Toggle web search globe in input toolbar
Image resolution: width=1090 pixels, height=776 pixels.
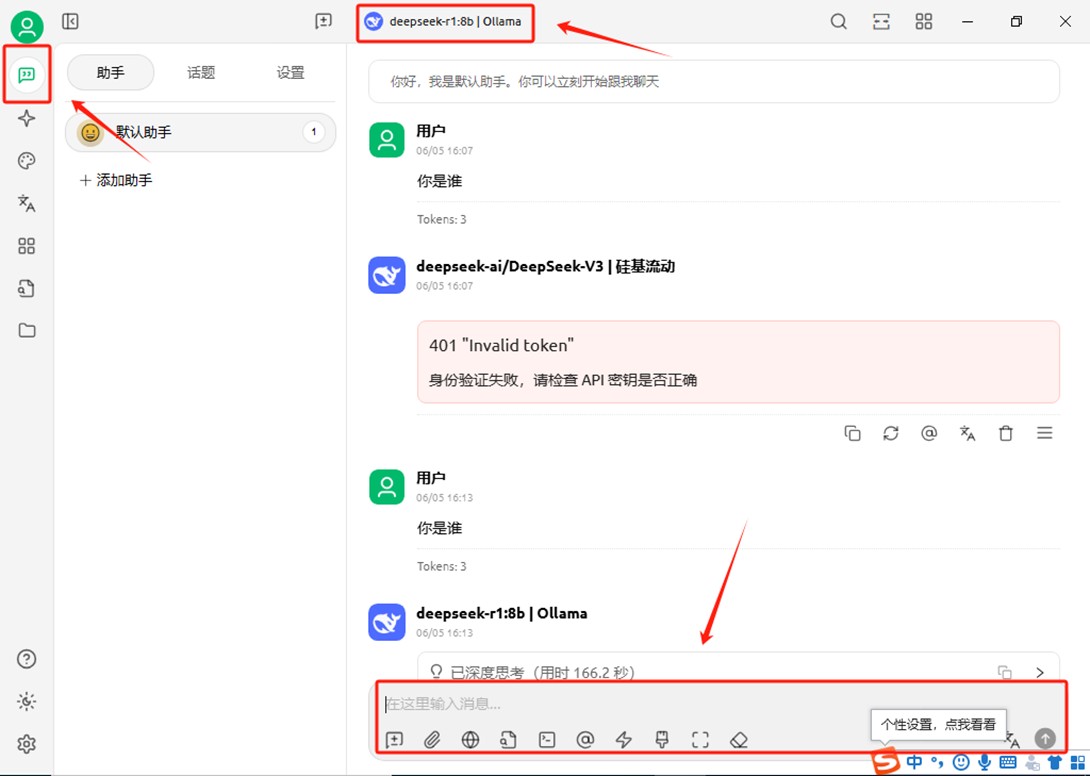click(x=471, y=739)
